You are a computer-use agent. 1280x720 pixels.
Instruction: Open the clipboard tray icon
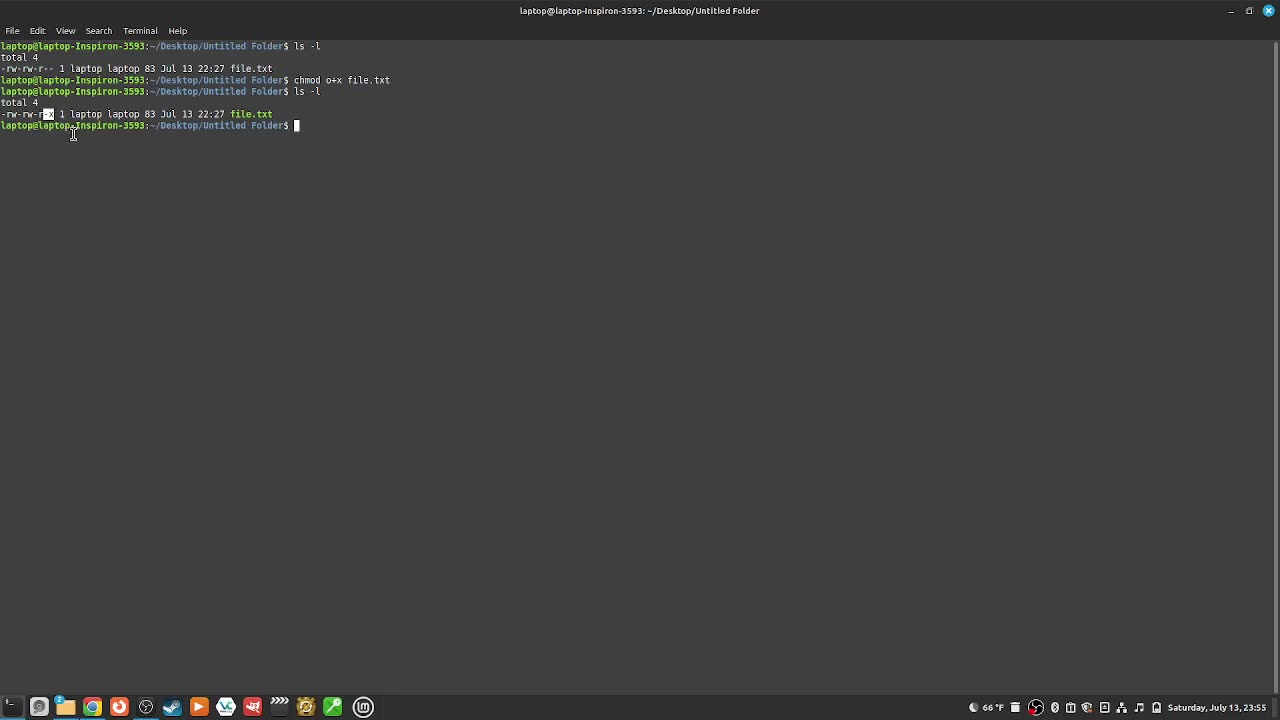point(1071,708)
